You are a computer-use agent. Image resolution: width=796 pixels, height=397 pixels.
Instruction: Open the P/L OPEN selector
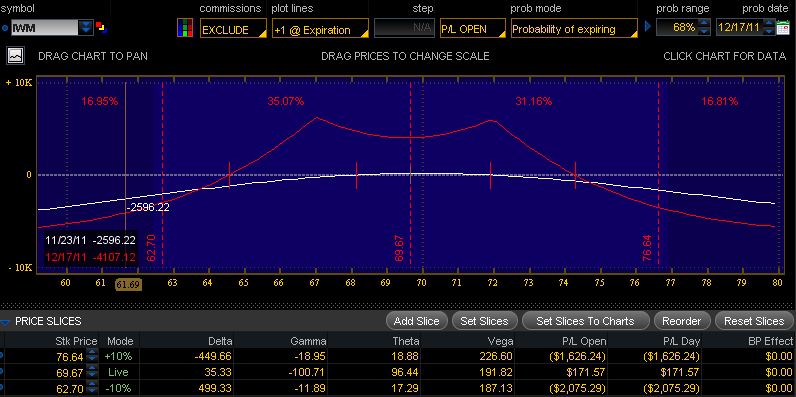473,29
